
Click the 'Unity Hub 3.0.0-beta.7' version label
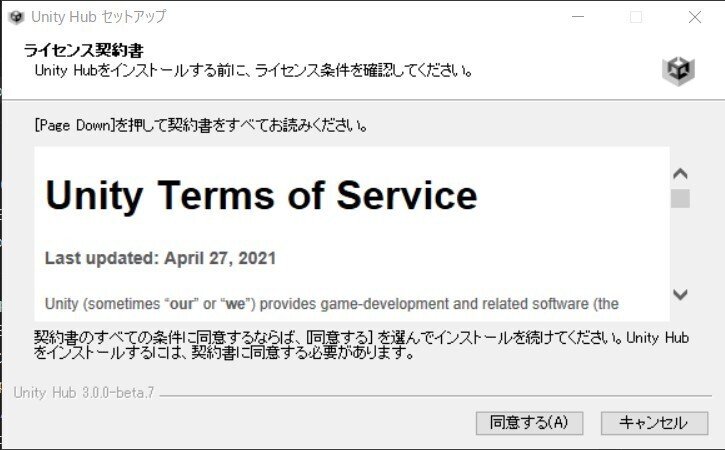[84, 393]
